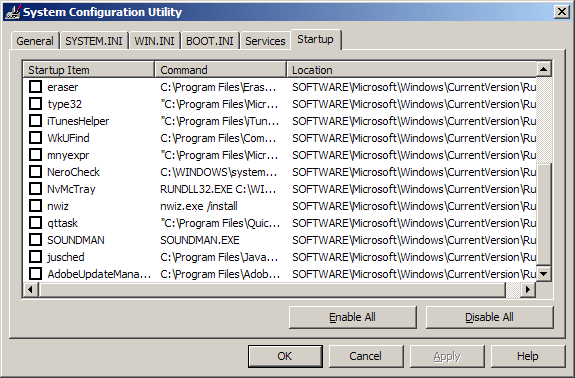Select the AdobeUpdateMana... item name
Viewport: 575px width, 378px height.
99,274
